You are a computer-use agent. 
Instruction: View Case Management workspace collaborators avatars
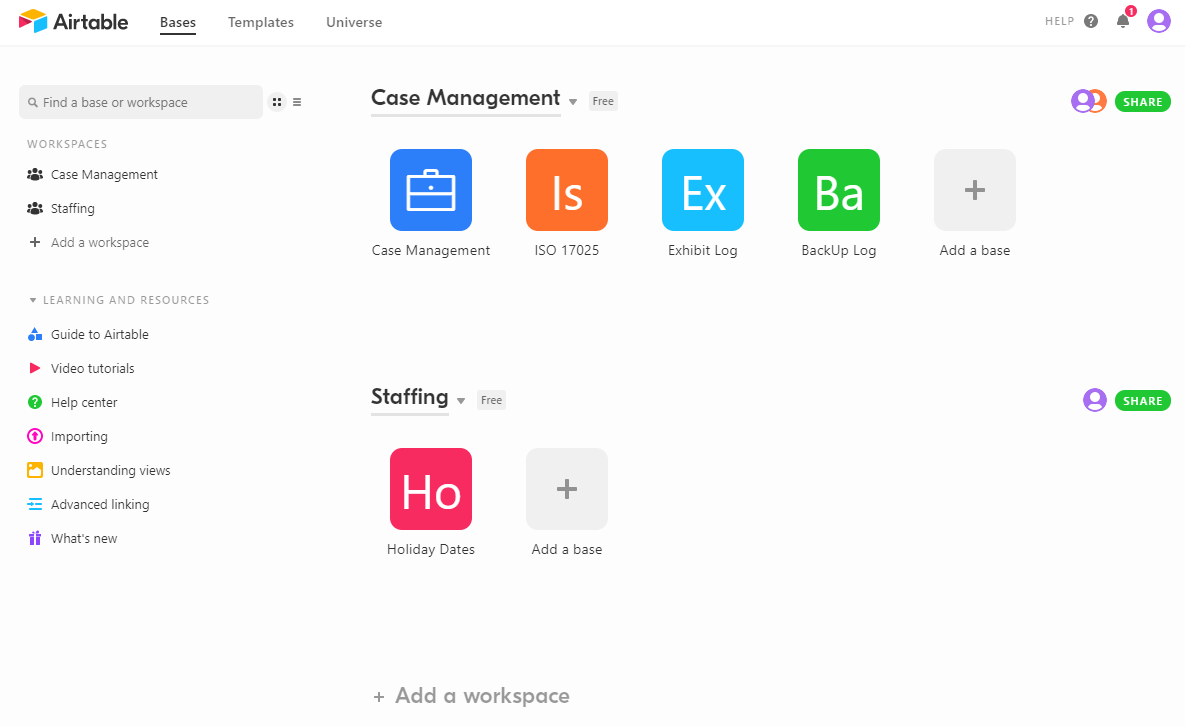point(1089,101)
